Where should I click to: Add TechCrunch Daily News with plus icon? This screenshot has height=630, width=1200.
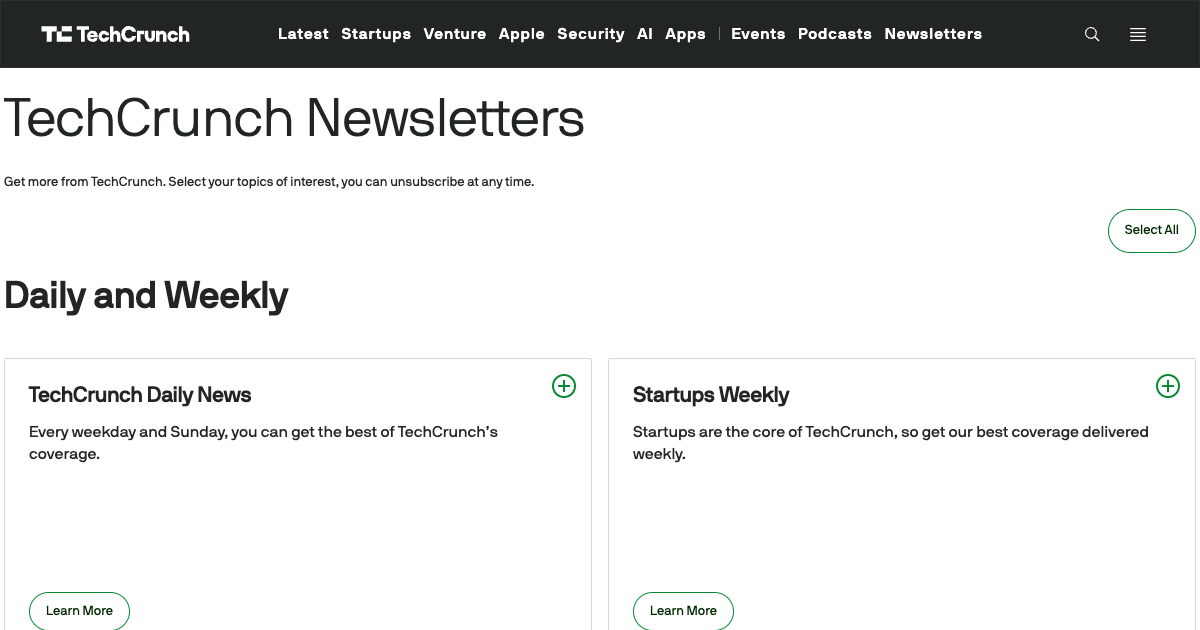point(564,386)
